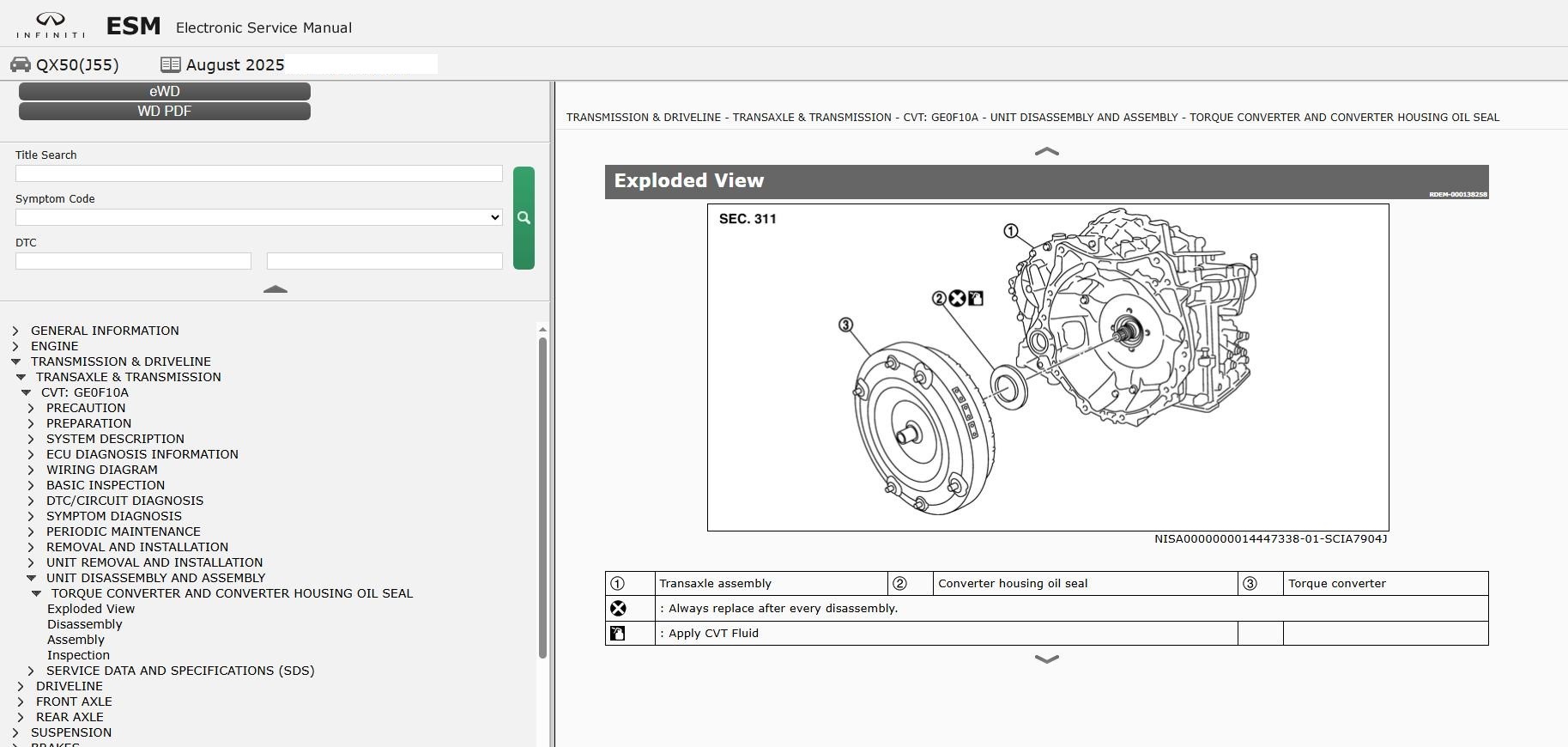Expand SERVICE DATA AND SPECIFICATIONS (SDS)
The image size is (1568, 747).
click(31, 671)
